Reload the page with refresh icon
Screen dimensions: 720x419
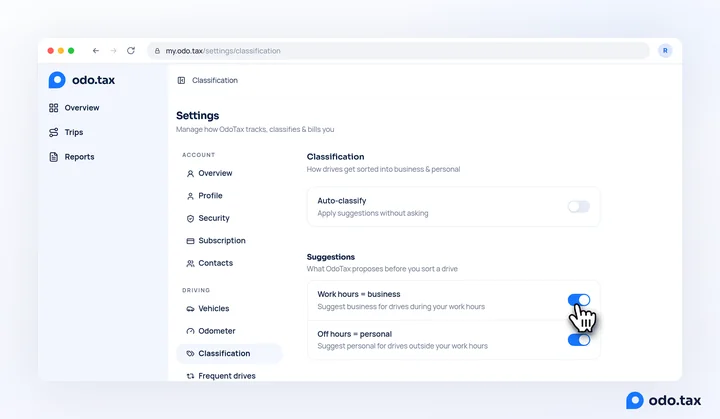click(131, 51)
